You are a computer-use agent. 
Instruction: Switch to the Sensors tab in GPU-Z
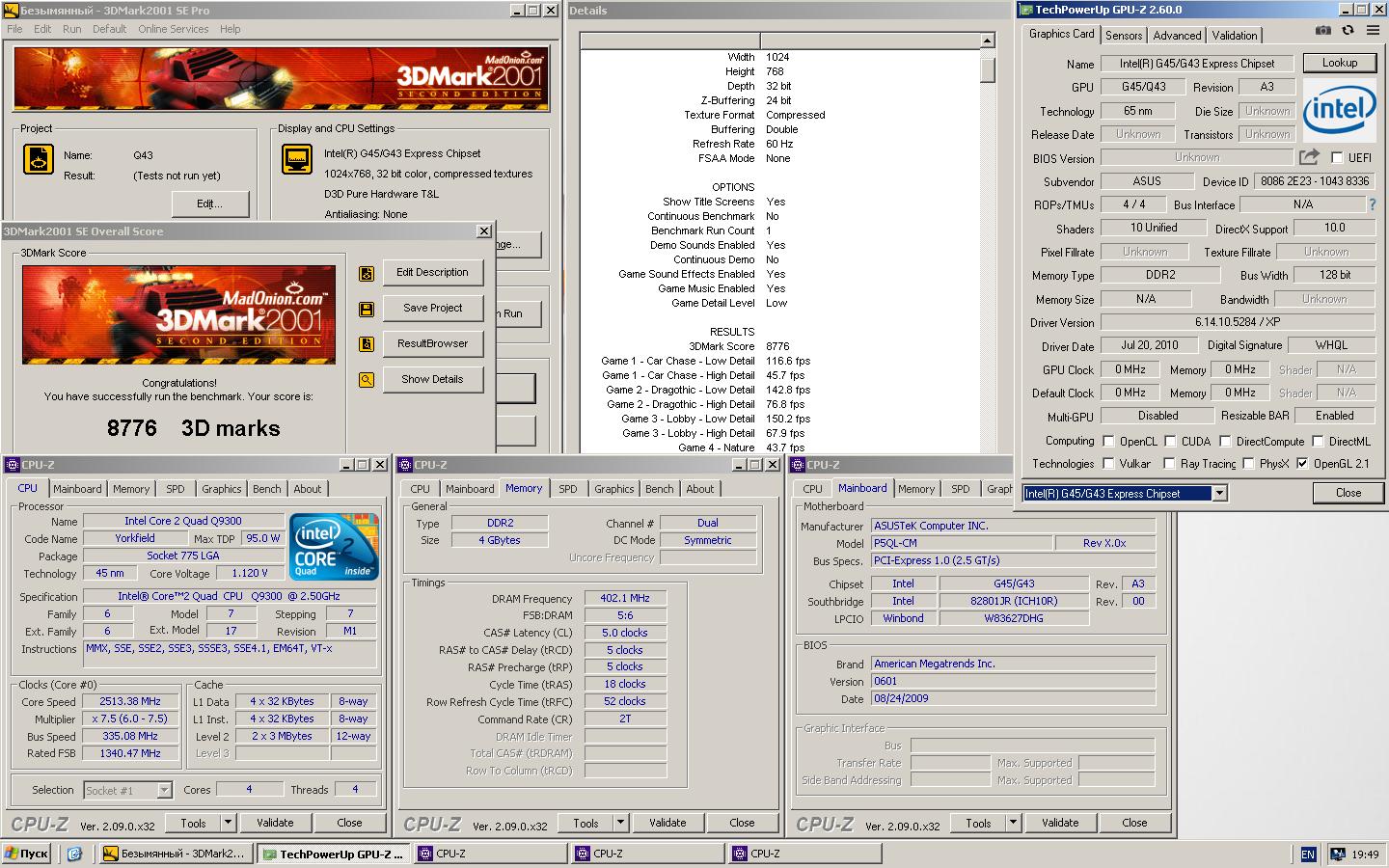coord(1124,36)
